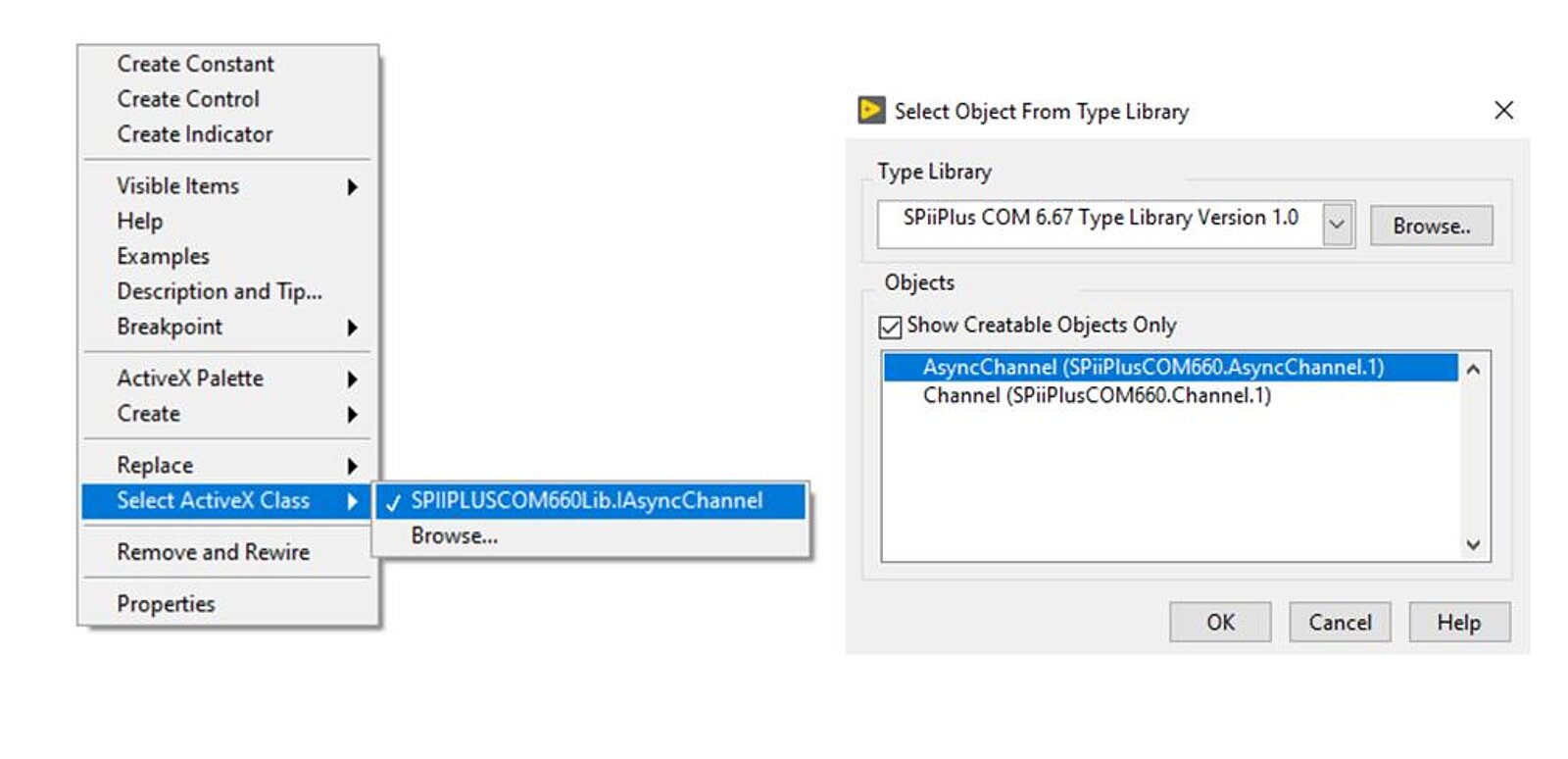Select checked SPIIPLUSCOM660Lib.IAsyncChannel class

coord(591,501)
